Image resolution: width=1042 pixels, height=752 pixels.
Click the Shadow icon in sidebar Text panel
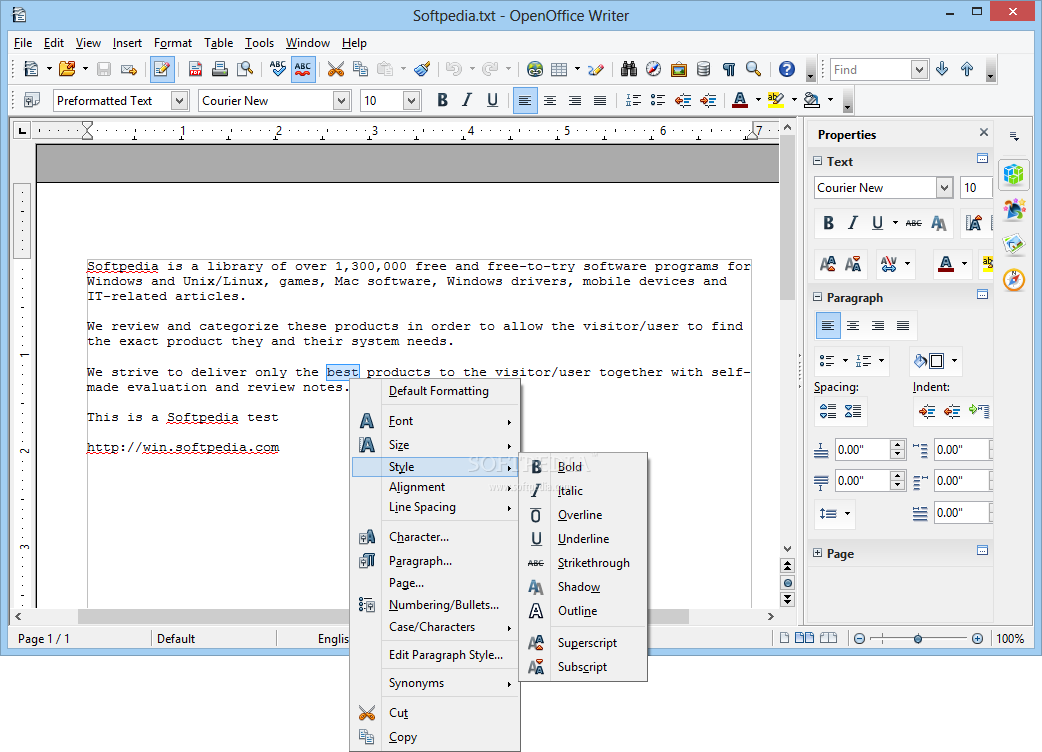point(938,223)
